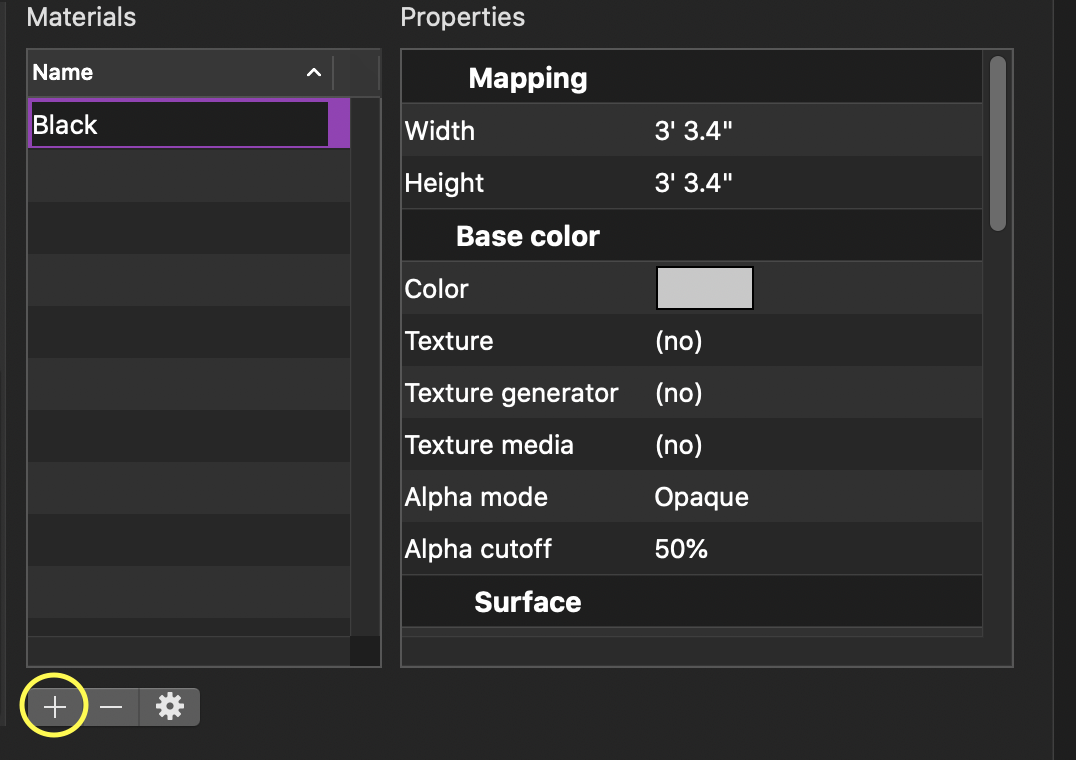Edit the Height value 3' 3.4"
This screenshot has width=1076, height=760.
(x=693, y=182)
